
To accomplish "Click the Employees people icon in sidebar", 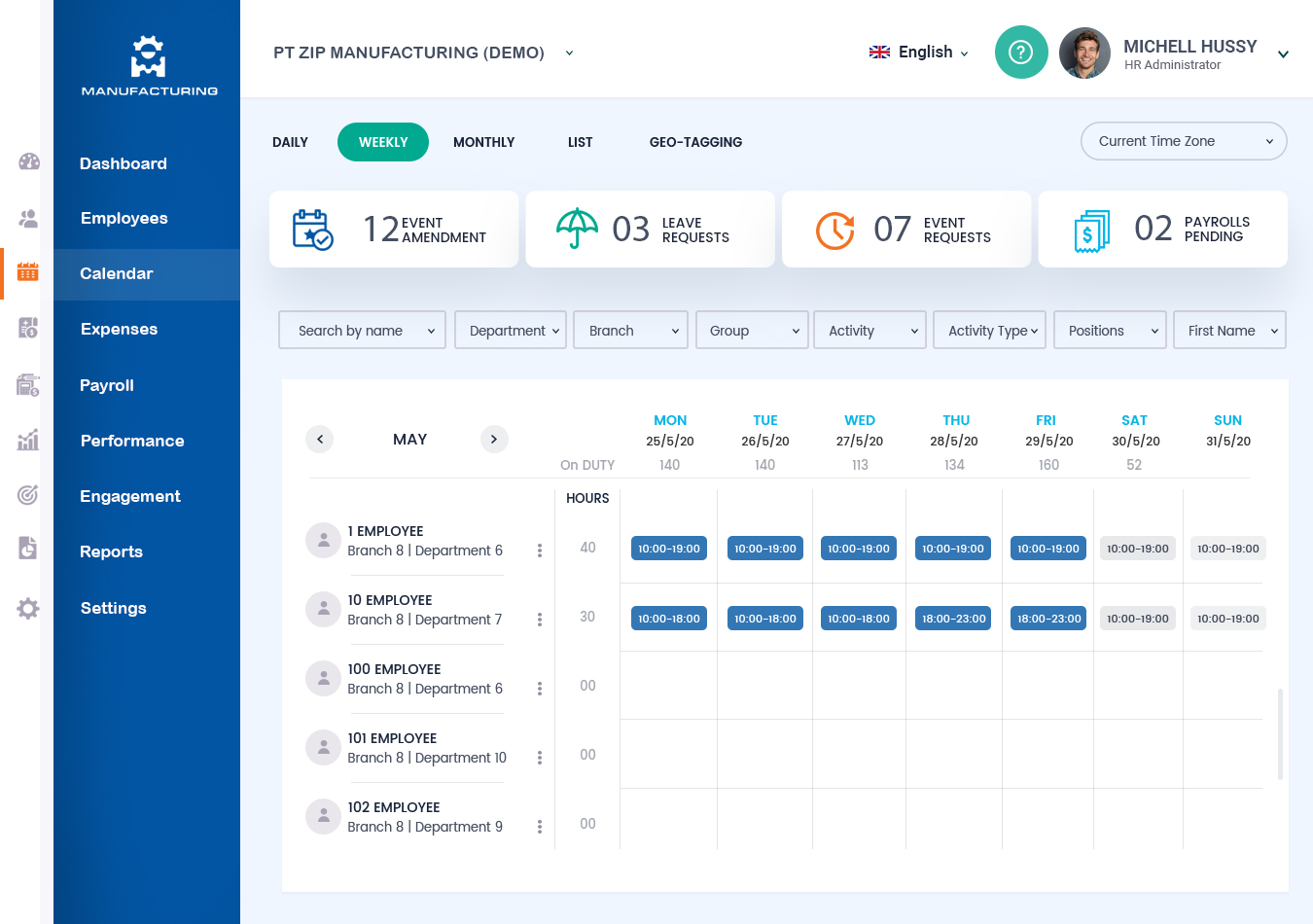I will [29, 218].
